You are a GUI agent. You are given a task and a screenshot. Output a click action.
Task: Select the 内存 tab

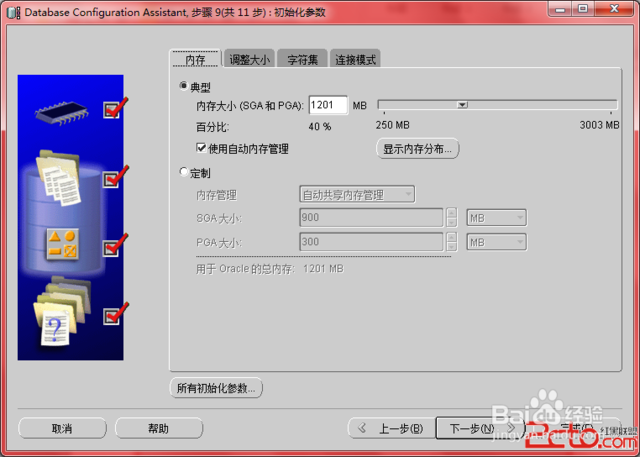click(195, 59)
